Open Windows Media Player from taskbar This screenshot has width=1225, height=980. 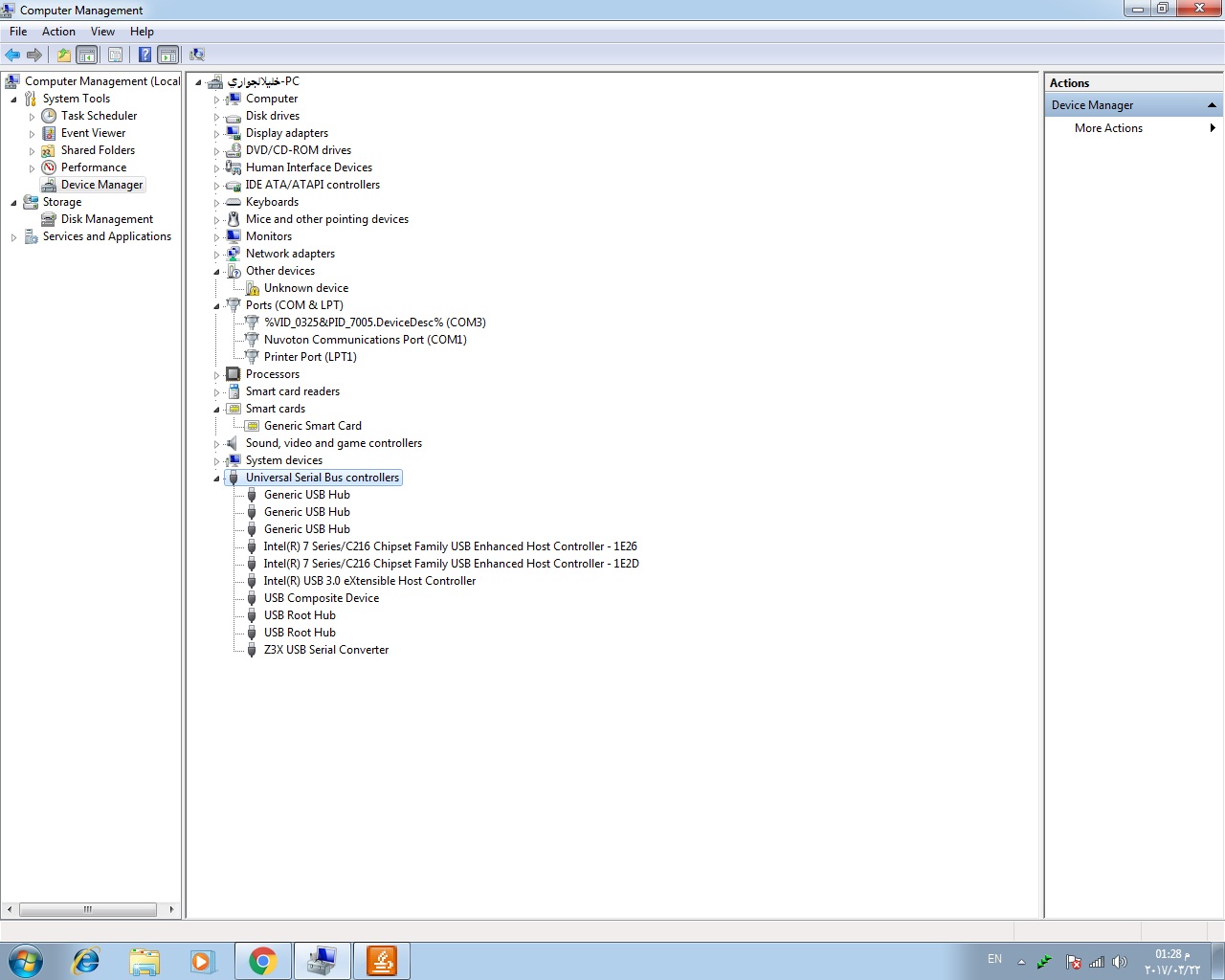click(203, 961)
